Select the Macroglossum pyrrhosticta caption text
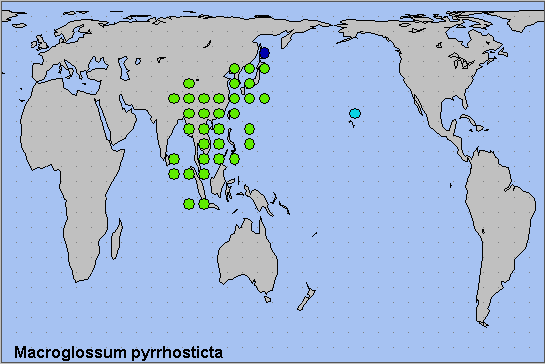This screenshot has width=545, height=364. tap(119, 352)
